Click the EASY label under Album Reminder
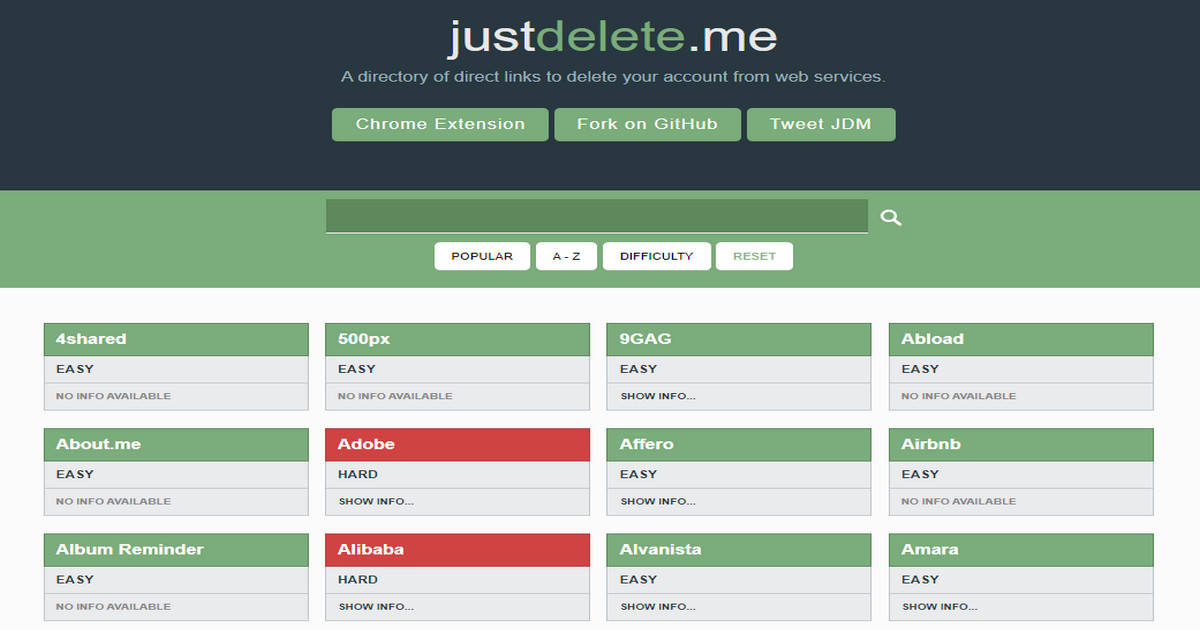 (x=75, y=579)
